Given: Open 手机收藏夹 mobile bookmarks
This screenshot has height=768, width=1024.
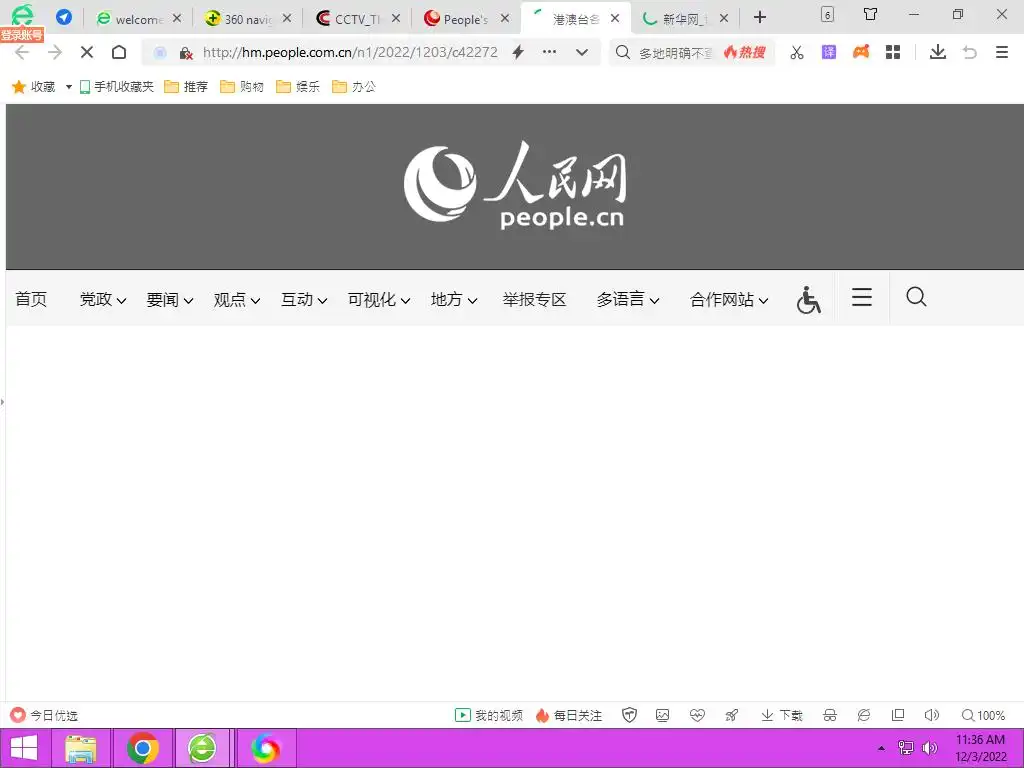Looking at the screenshot, I should pyautogui.click(x=117, y=87).
